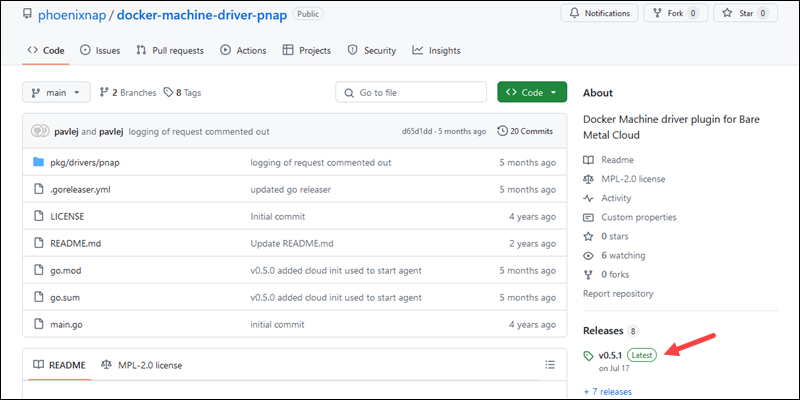Click the Activity pulse icon
The width and height of the screenshot is (800, 400).
point(589,198)
